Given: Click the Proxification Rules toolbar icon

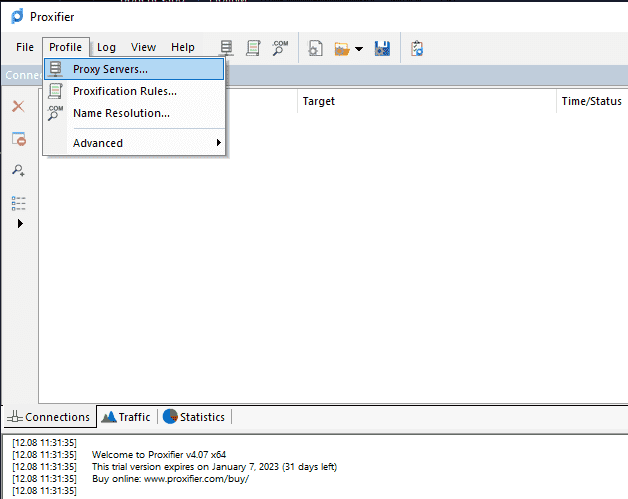Looking at the screenshot, I should pyautogui.click(x=253, y=47).
